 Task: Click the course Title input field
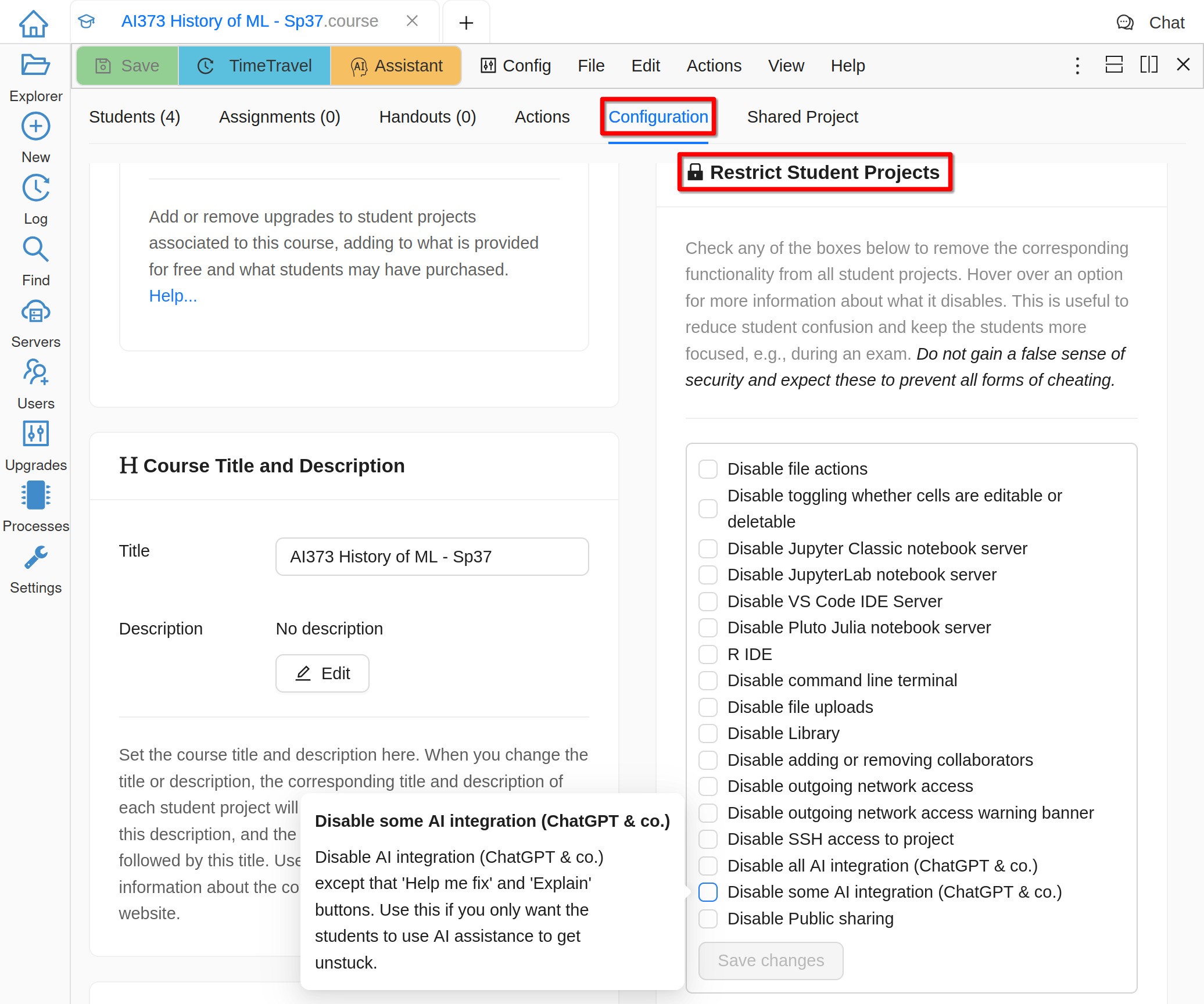point(432,557)
